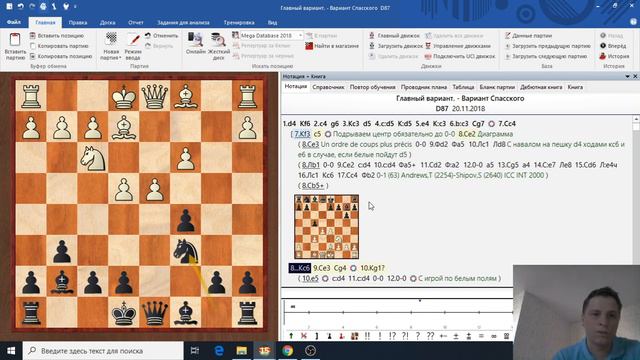The width and height of the screenshot is (640, 360).
Task: Open Управление движками
Action: (x=458, y=46)
